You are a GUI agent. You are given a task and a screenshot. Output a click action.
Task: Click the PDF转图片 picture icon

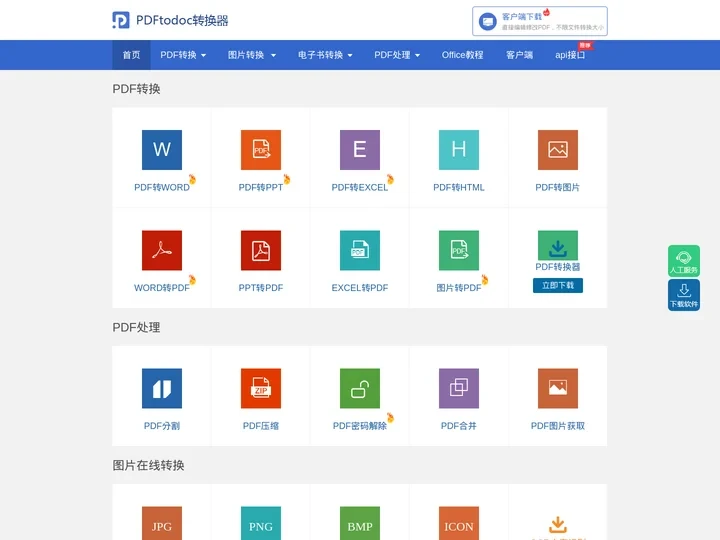coord(558,150)
